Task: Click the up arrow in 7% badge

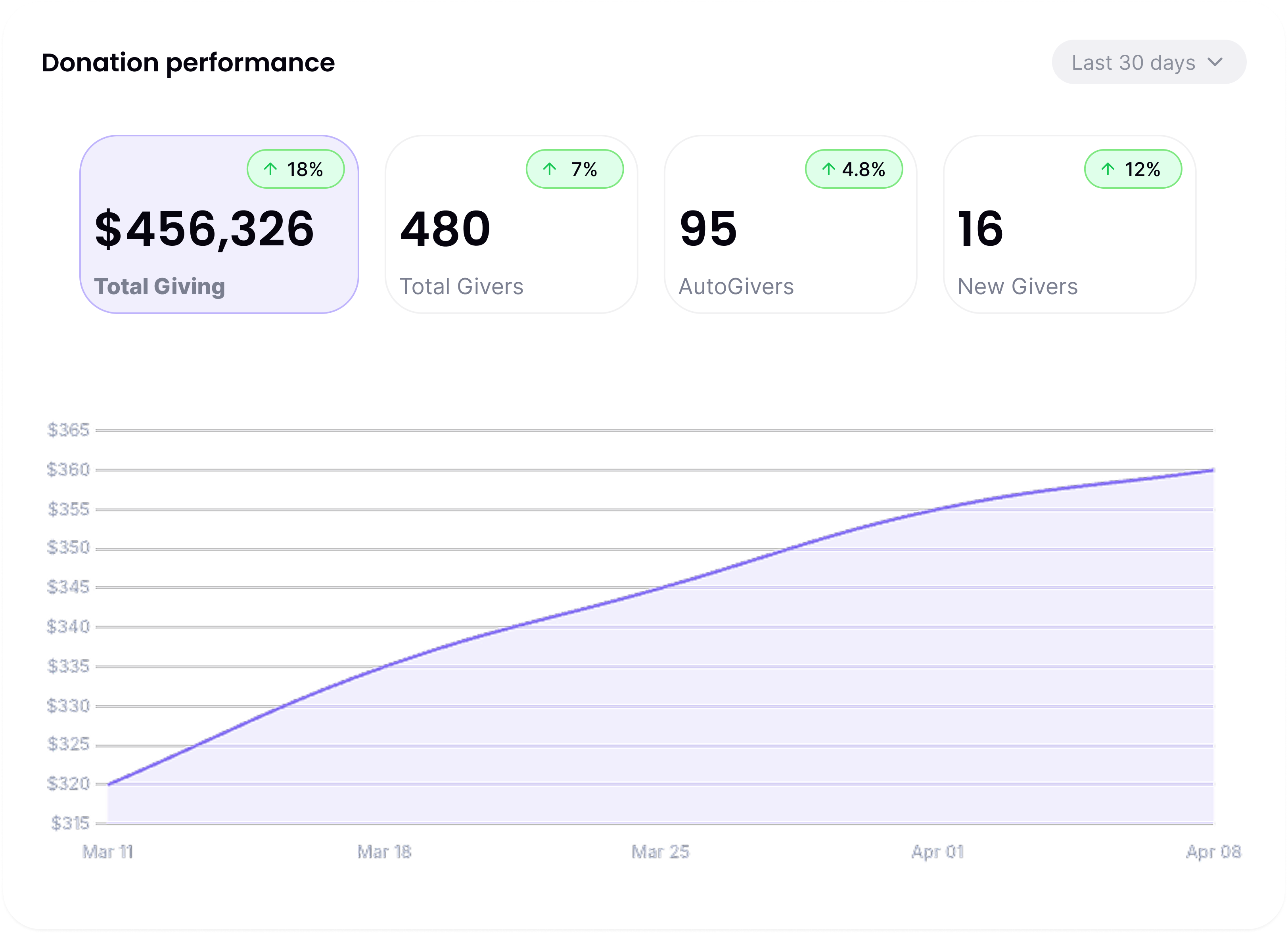Action: pos(549,168)
